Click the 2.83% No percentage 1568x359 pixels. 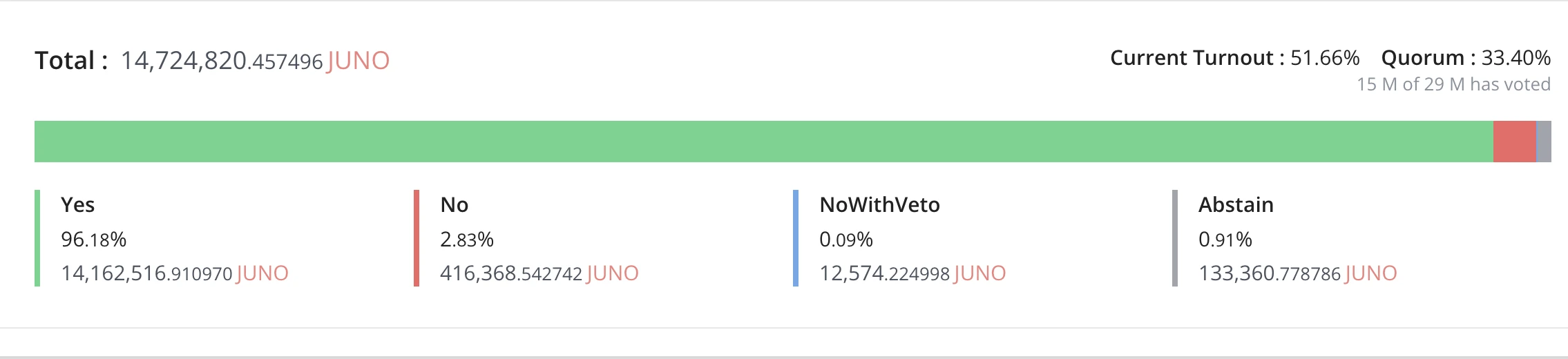point(467,240)
